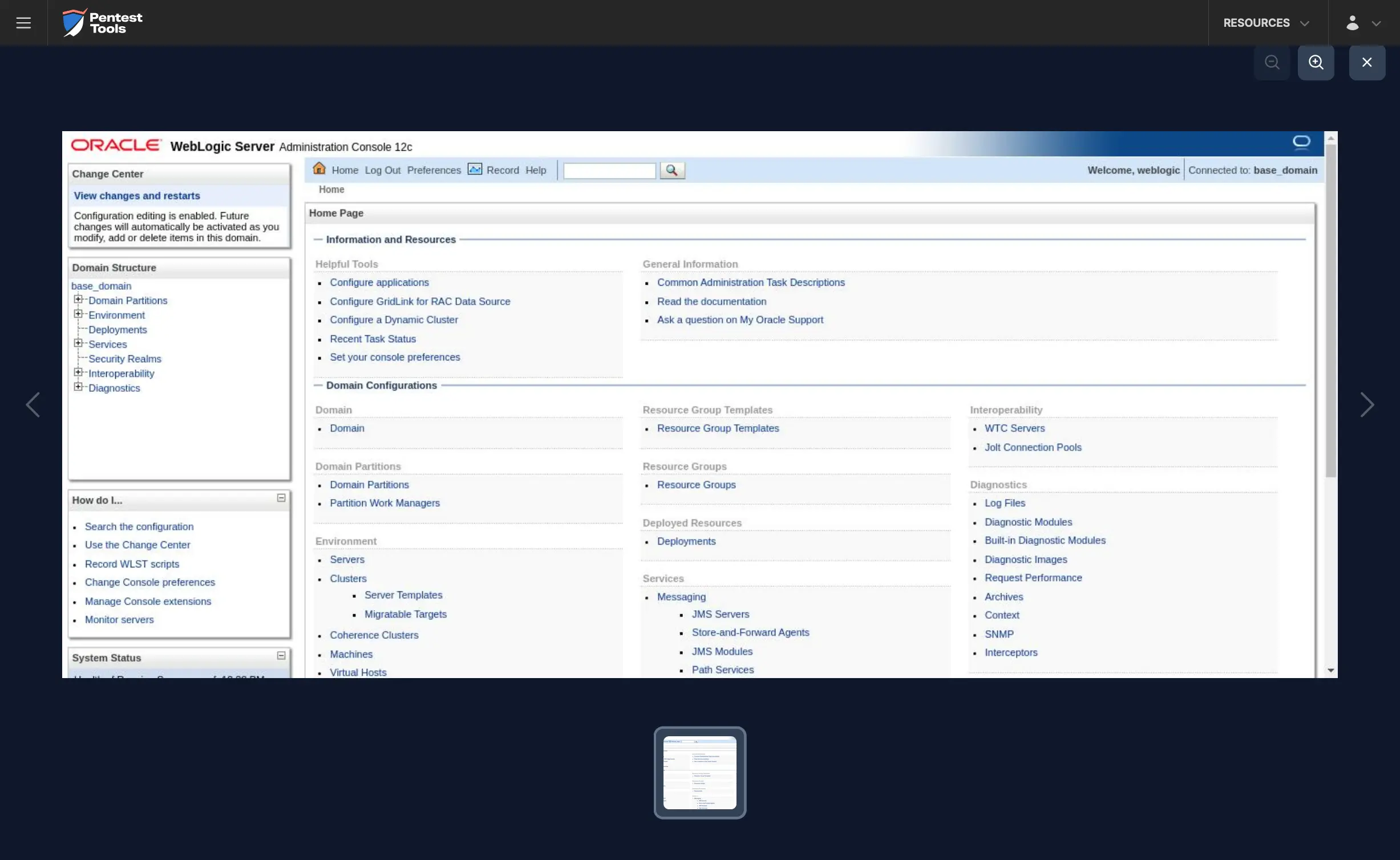Collapse the System Status panel
The image size is (1400, 860).
pyautogui.click(x=281, y=656)
